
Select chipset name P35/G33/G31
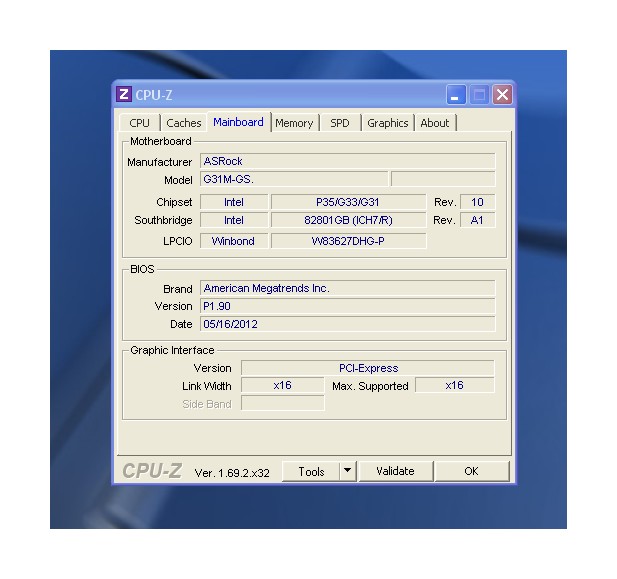(x=348, y=202)
